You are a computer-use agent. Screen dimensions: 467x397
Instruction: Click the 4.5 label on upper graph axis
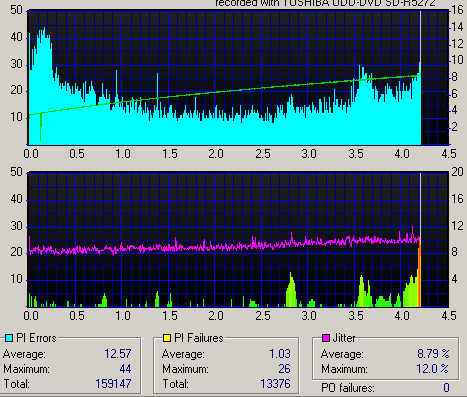(x=448, y=154)
